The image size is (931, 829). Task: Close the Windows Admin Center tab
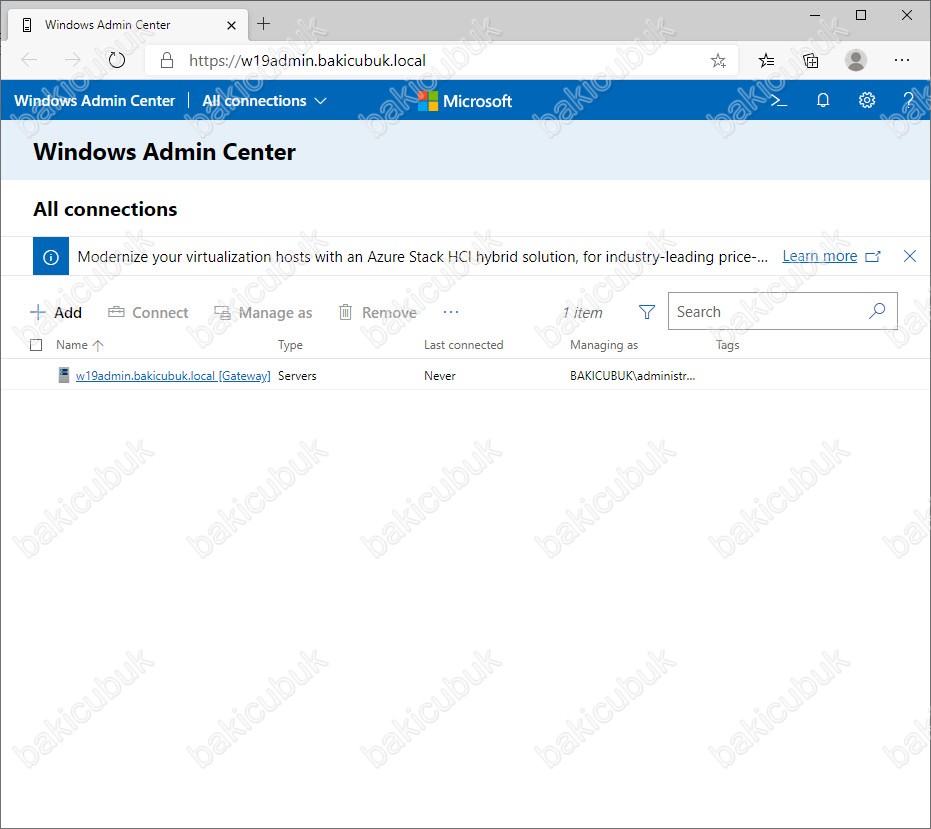pos(231,25)
